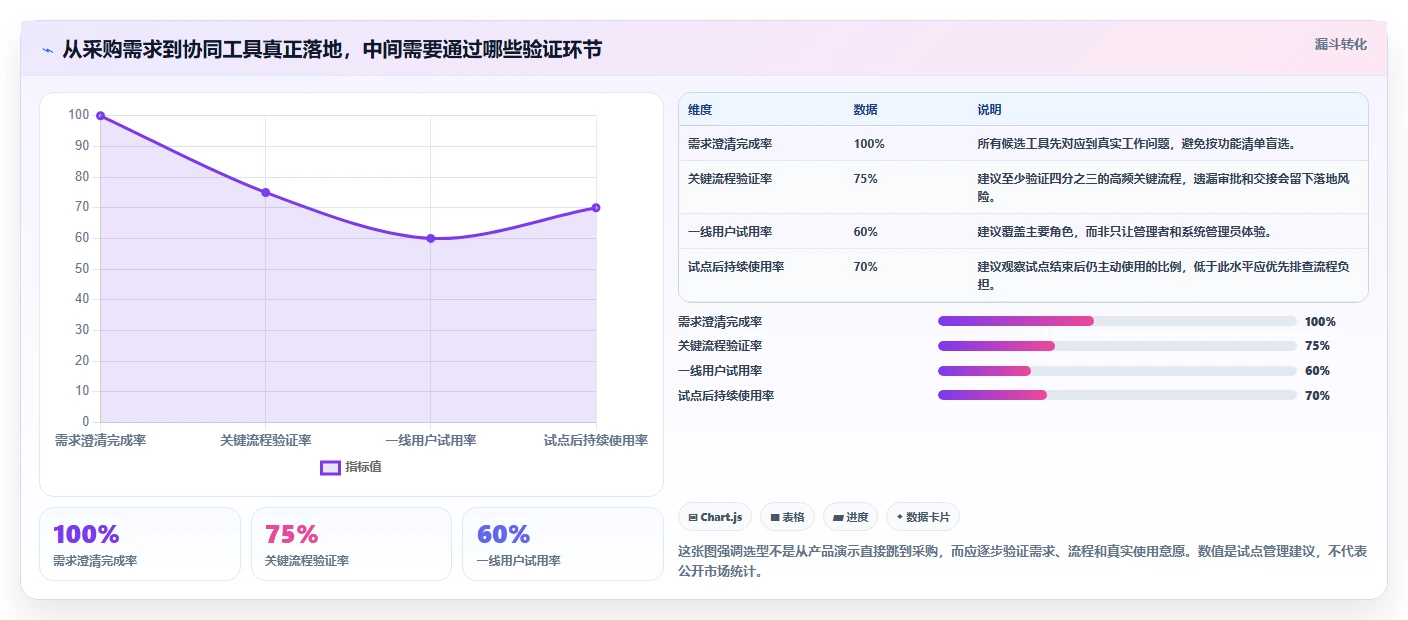Click the 说明 table column header
The image size is (1408, 620).
(989, 110)
